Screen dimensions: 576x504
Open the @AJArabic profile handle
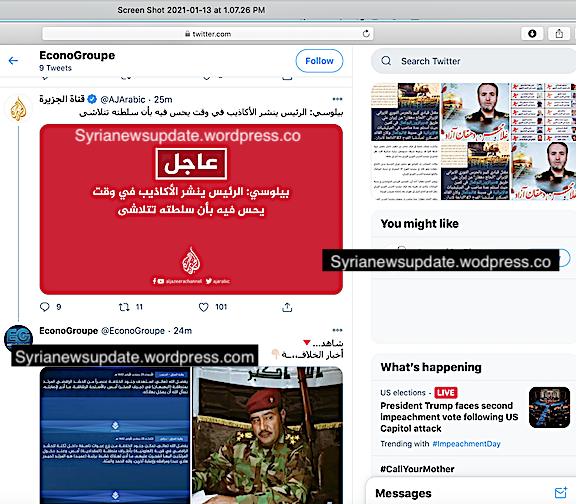click(x=123, y=100)
